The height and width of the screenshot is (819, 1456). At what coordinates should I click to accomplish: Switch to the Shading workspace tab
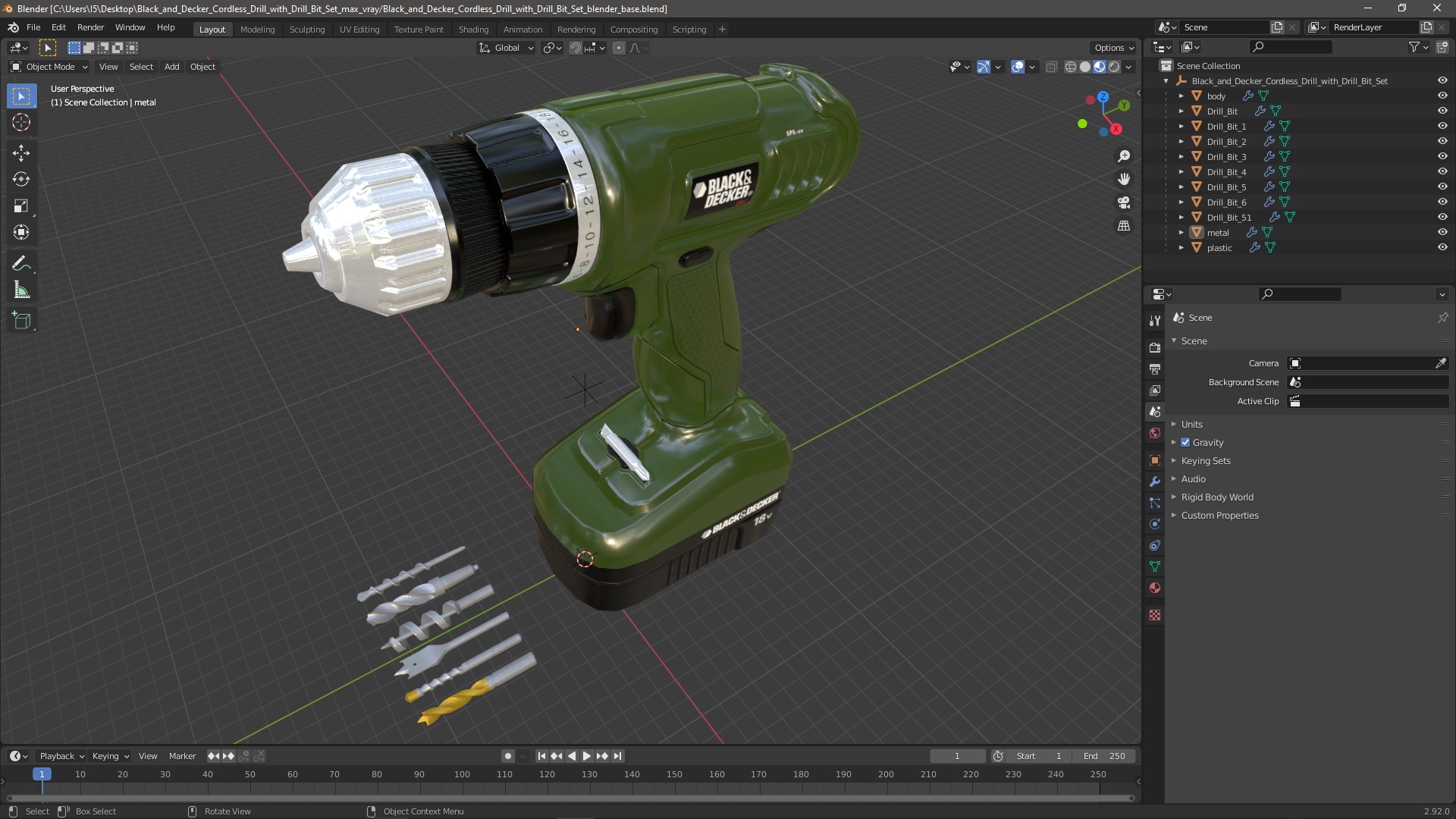pos(473,29)
